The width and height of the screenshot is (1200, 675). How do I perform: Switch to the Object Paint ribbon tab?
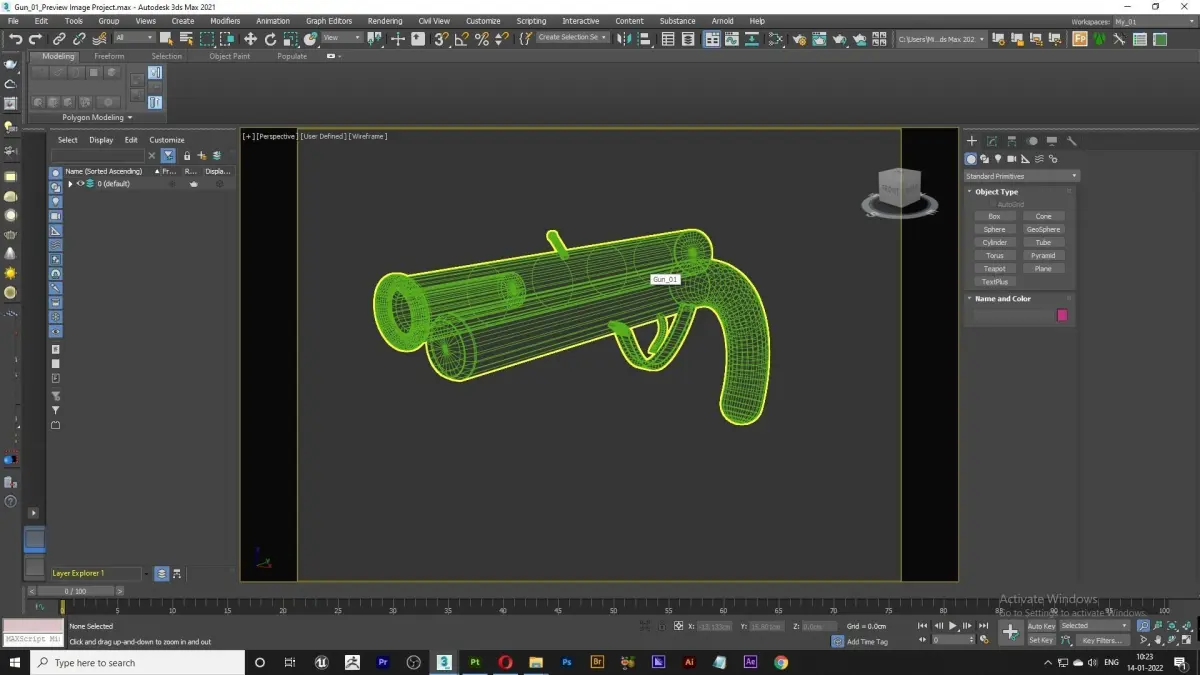[x=229, y=56]
